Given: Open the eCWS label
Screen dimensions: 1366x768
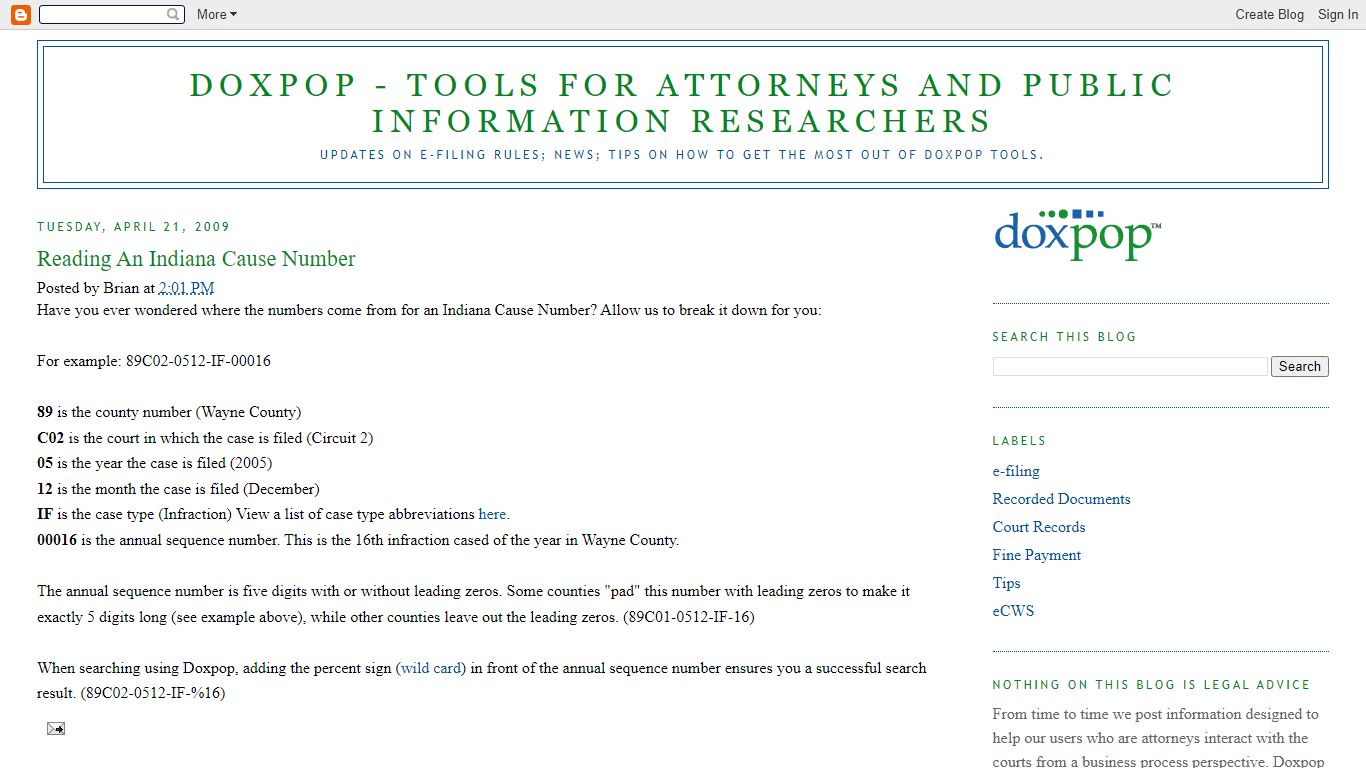Looking at the screenshot, I should 1014,611.
